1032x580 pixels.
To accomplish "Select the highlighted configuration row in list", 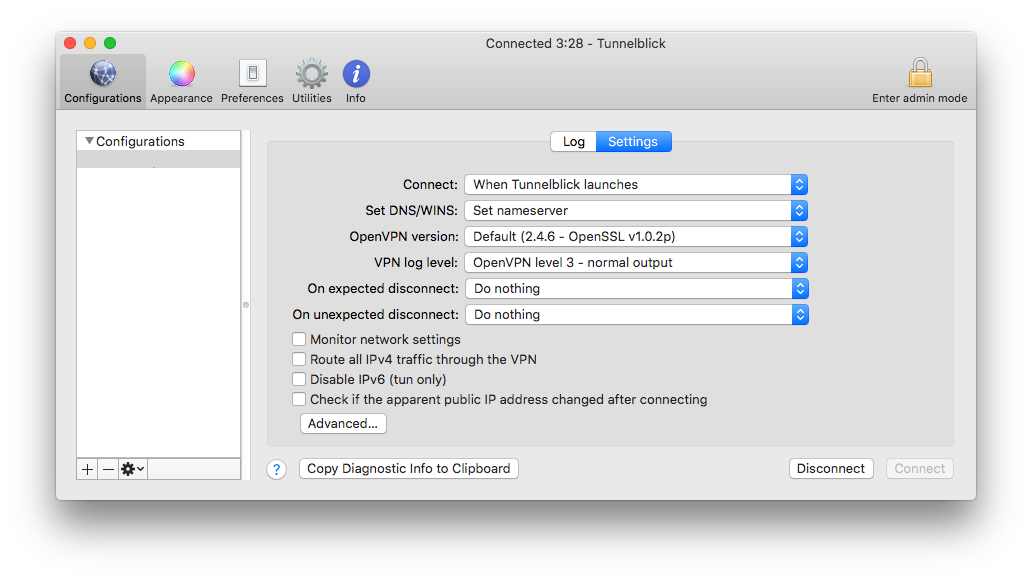I will click(159, 159).
